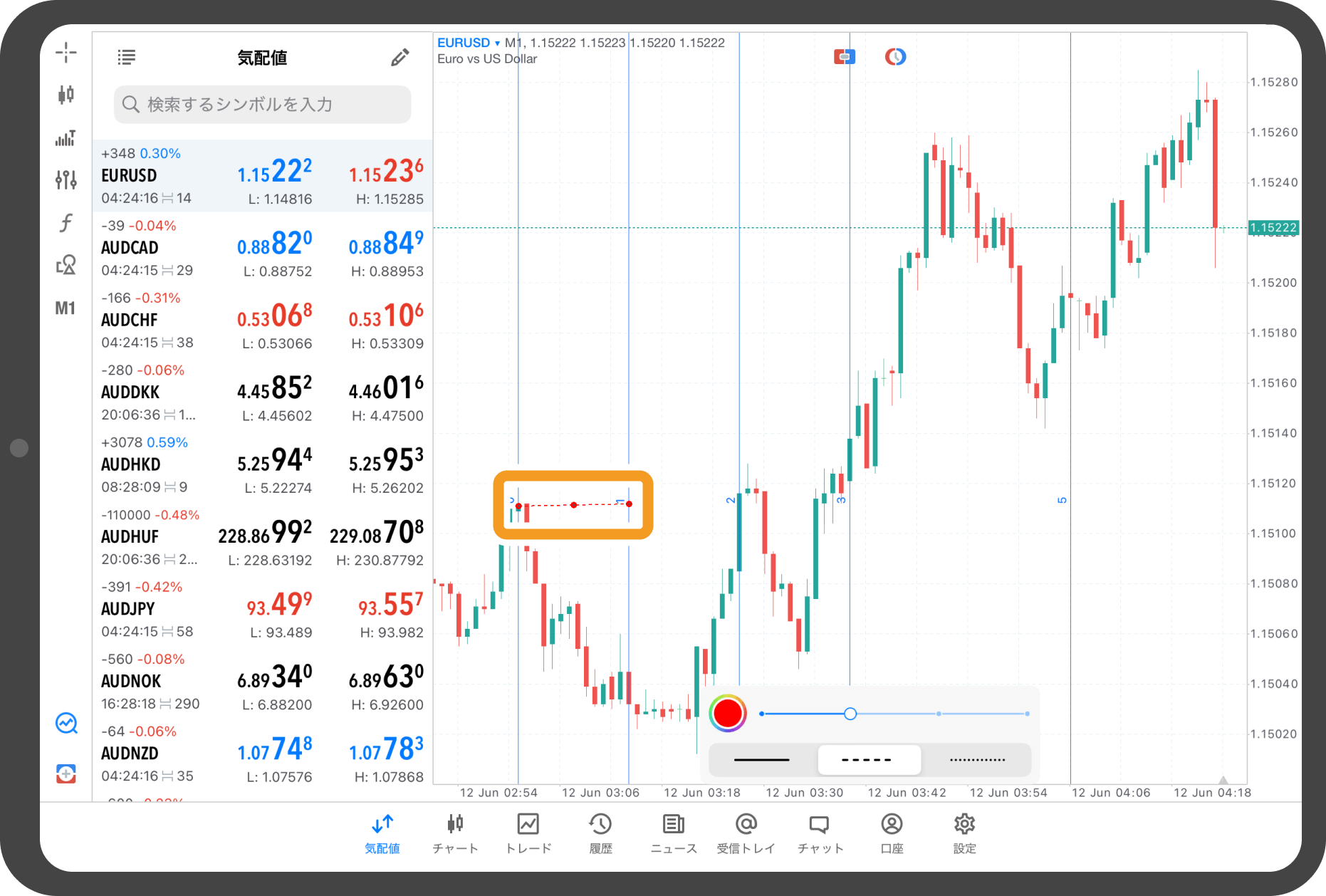Screen dimensions: 1326x896
Task: Open the indicators function icon
Action: tap(66, 223)
